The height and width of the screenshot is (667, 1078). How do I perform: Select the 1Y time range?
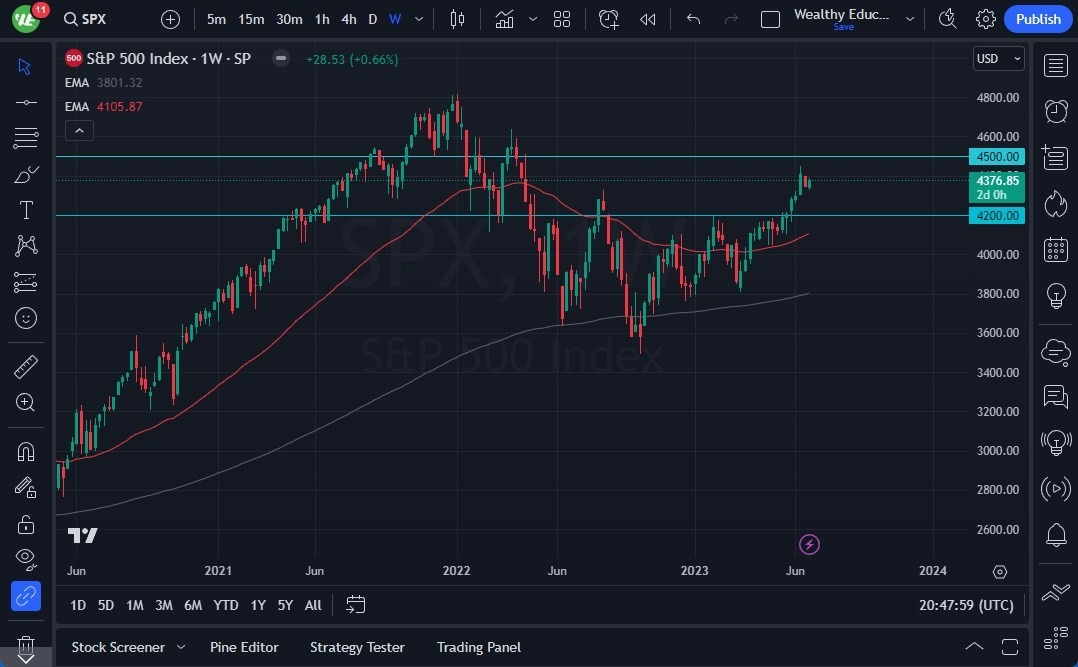pyautogui.click(x=257, y=605)
